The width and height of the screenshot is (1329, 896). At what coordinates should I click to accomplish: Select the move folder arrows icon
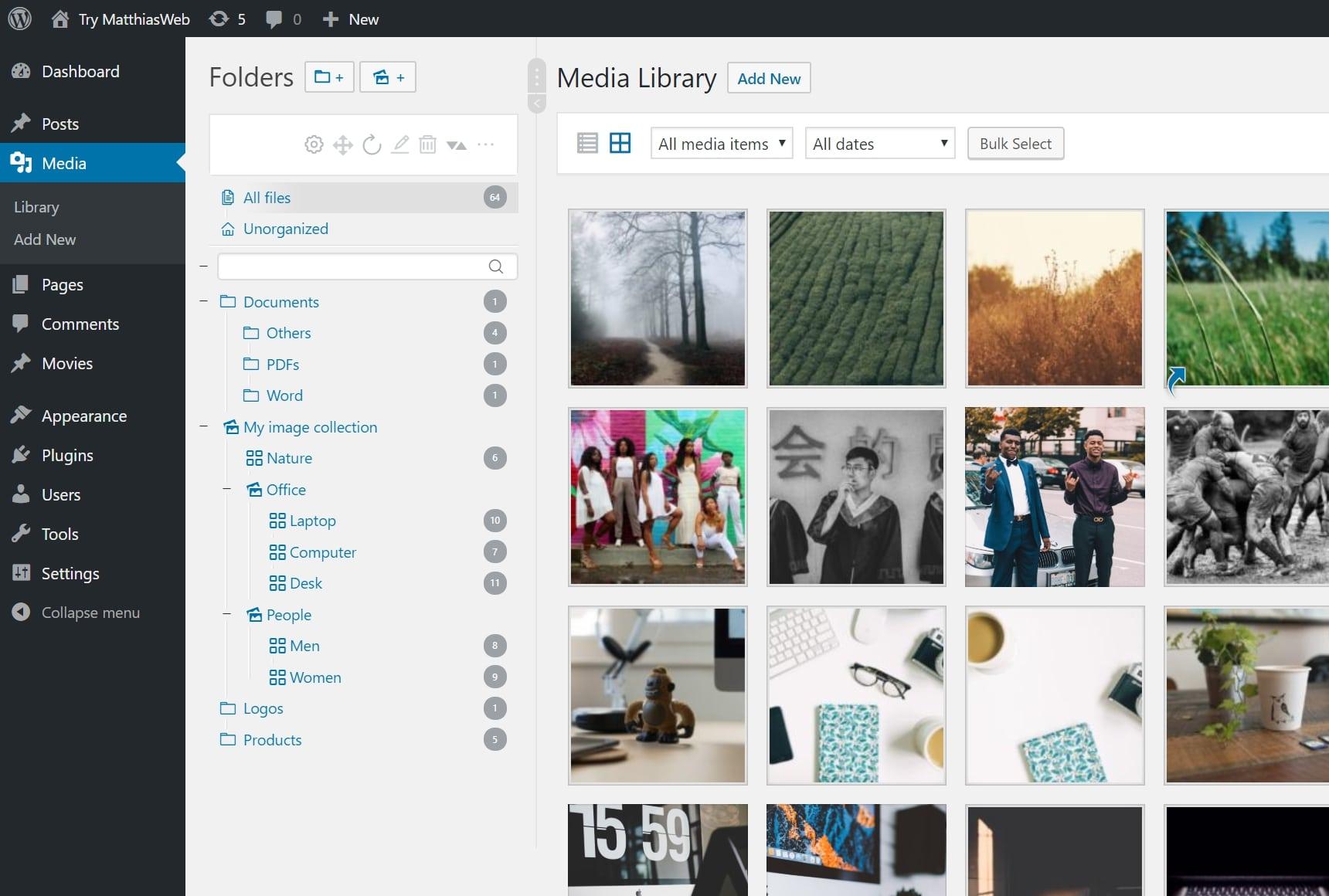pos(343,144)
